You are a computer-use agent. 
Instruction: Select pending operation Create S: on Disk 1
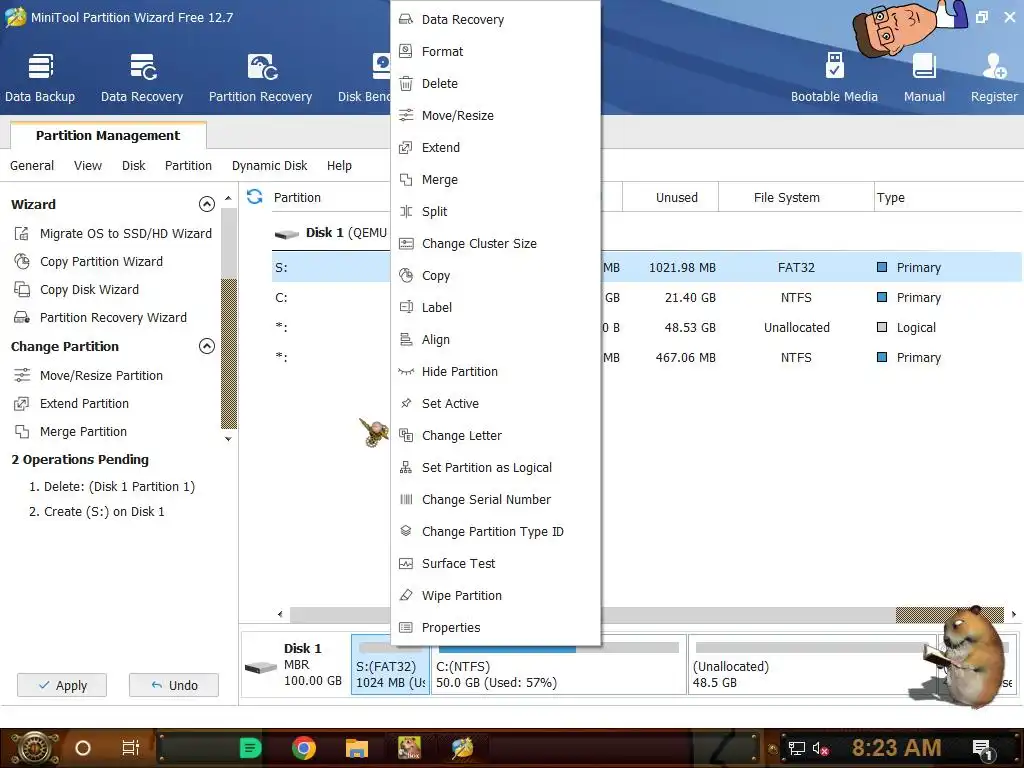click(x=96, y=511)
